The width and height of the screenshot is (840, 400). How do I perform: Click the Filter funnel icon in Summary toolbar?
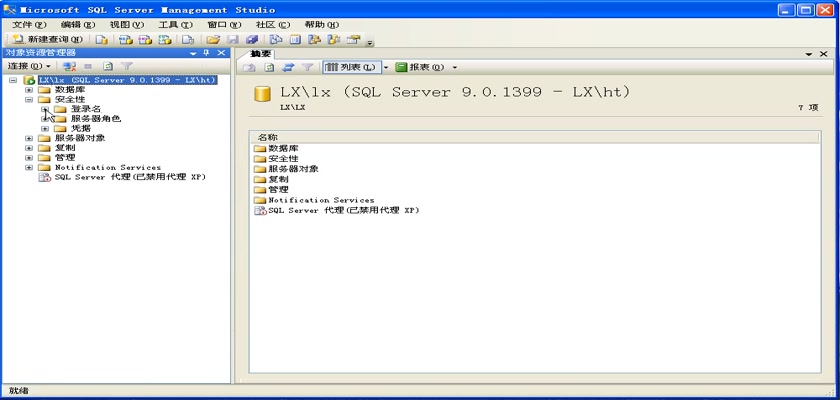(x=308, y=67)
